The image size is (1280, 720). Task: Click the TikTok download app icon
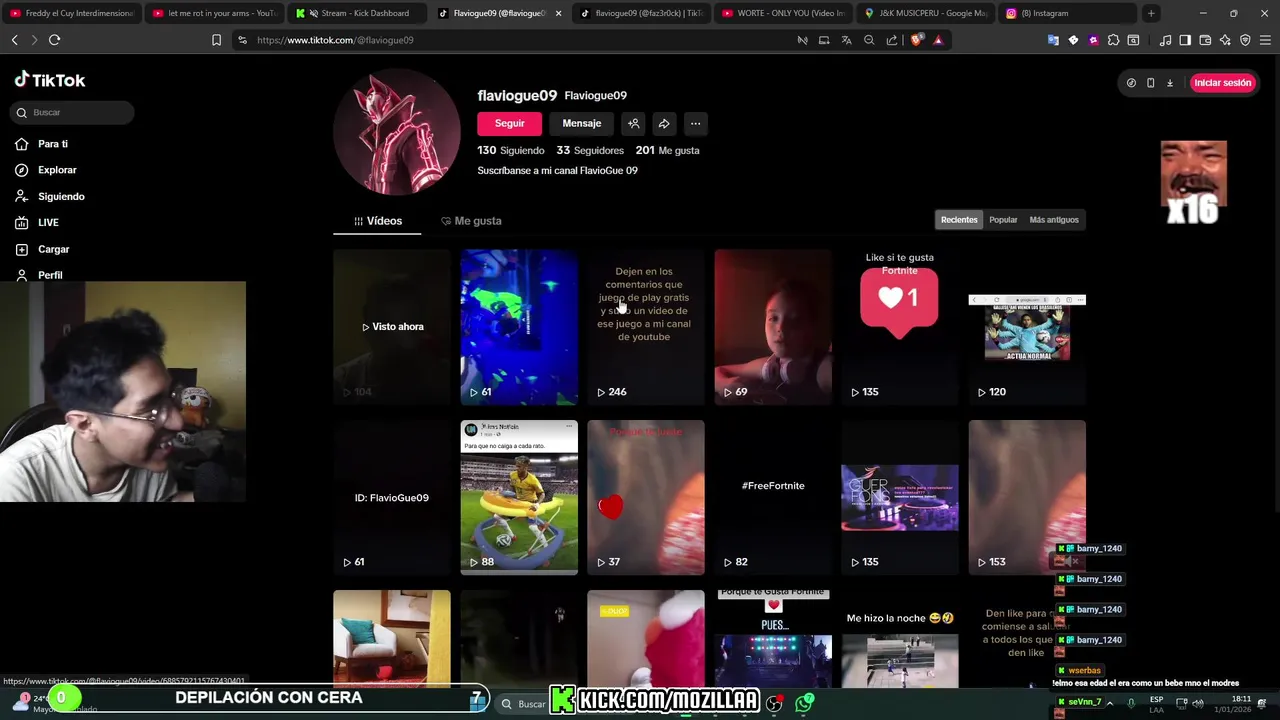(x=1169, y=83)
